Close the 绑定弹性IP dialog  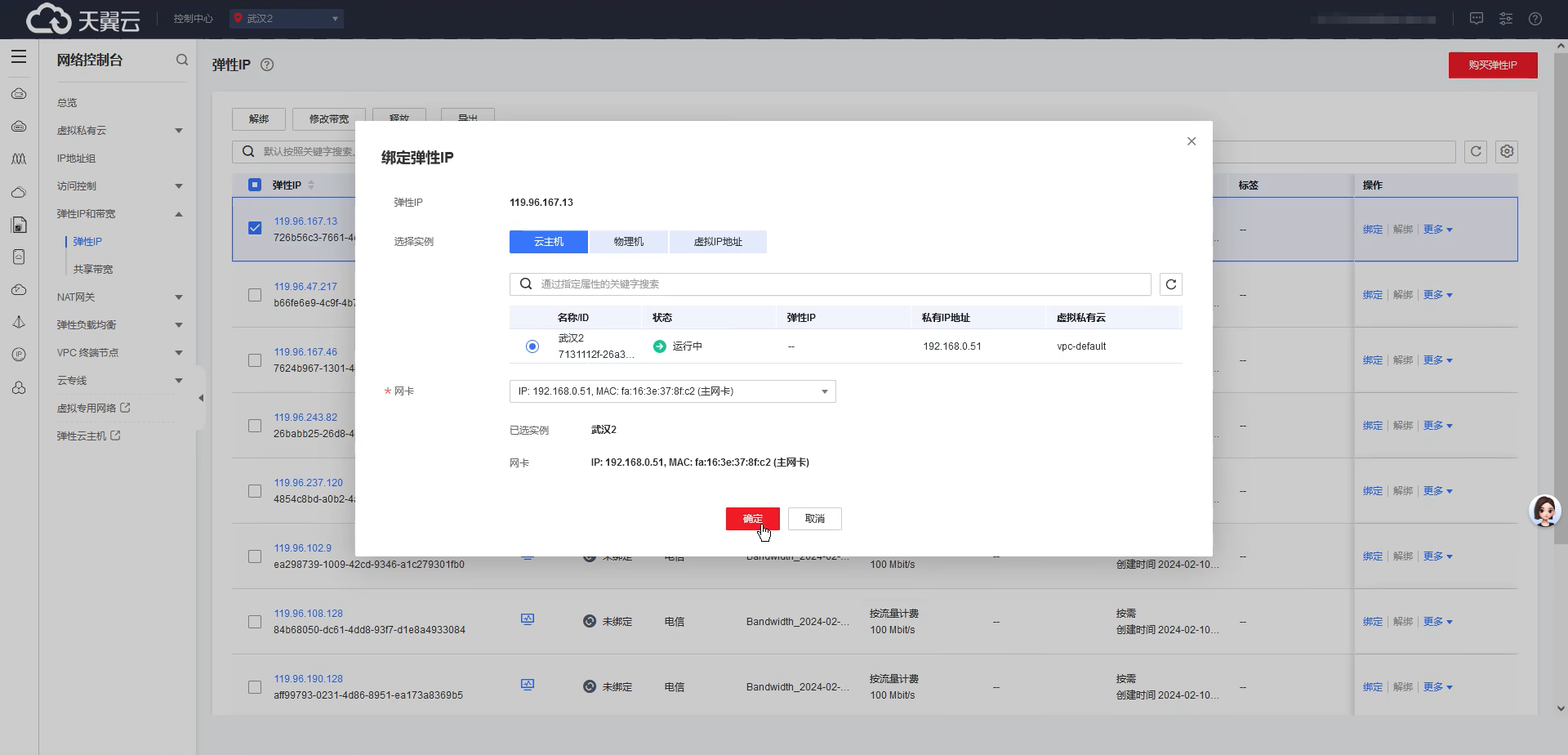click(1192, 141)
